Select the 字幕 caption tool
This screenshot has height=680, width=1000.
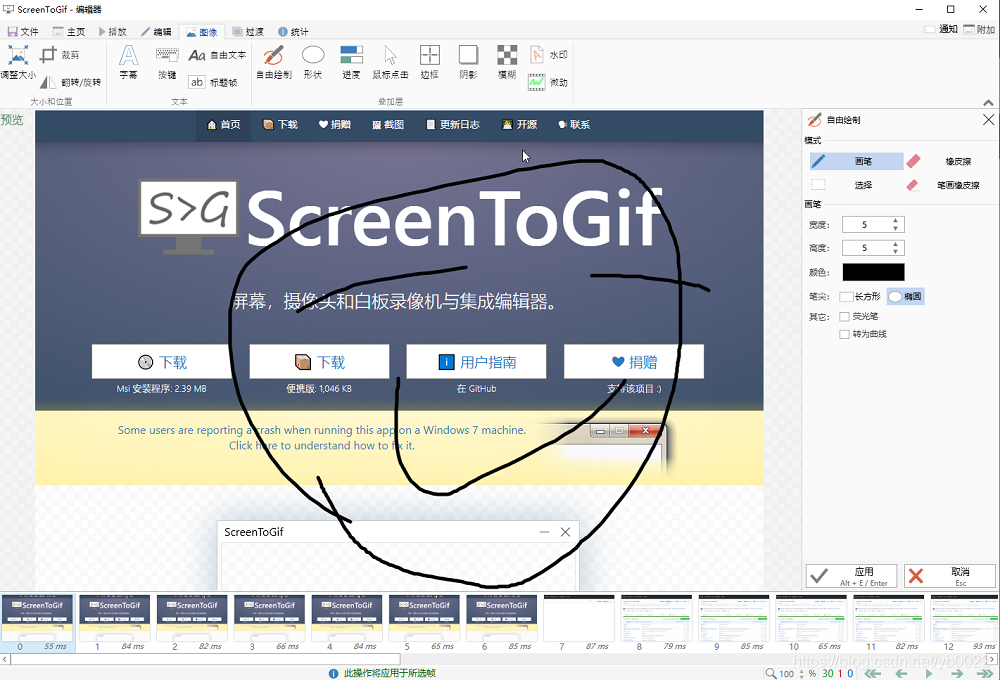128,63
